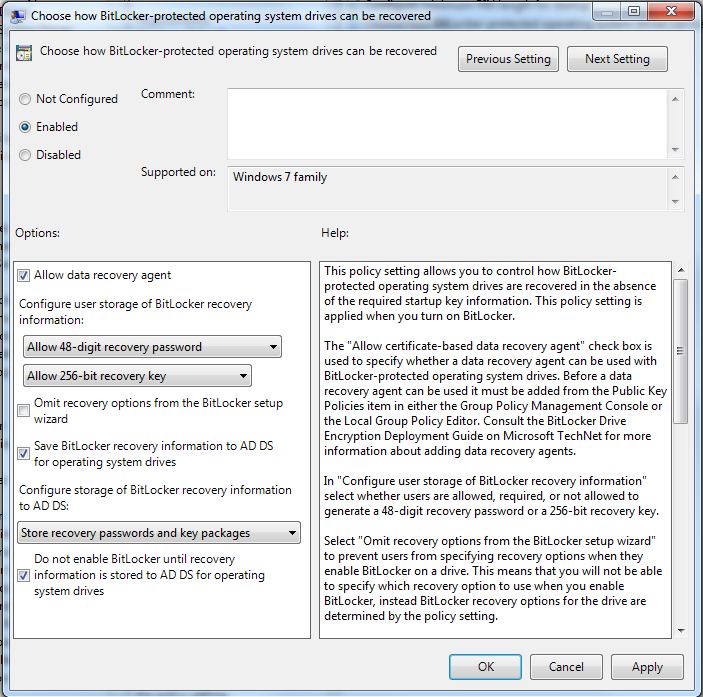
Task: Toggle Do not enable BitLocker until recovery stored
Action: (23, 575)
